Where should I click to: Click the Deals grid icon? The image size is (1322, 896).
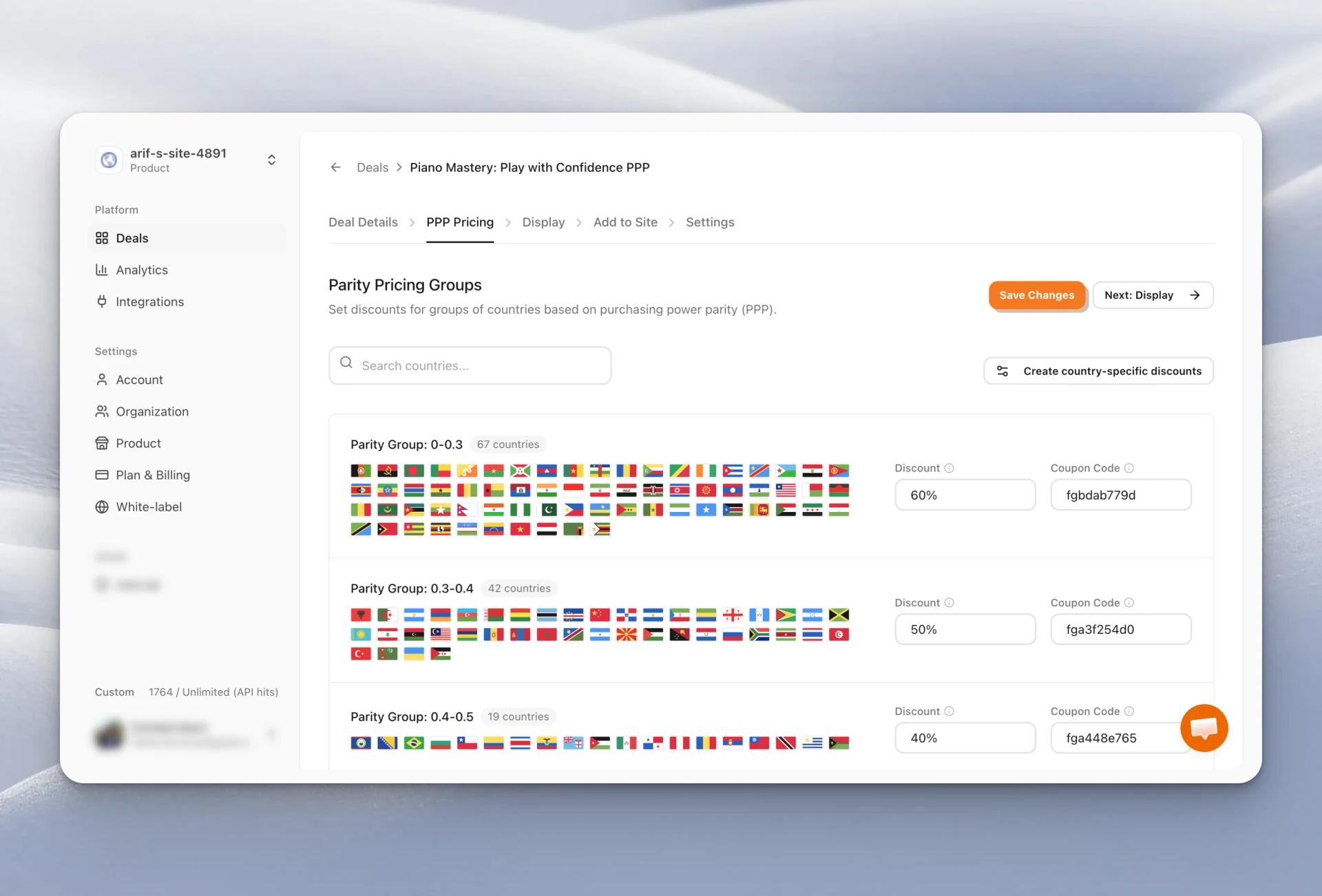[x=102, y=238]
